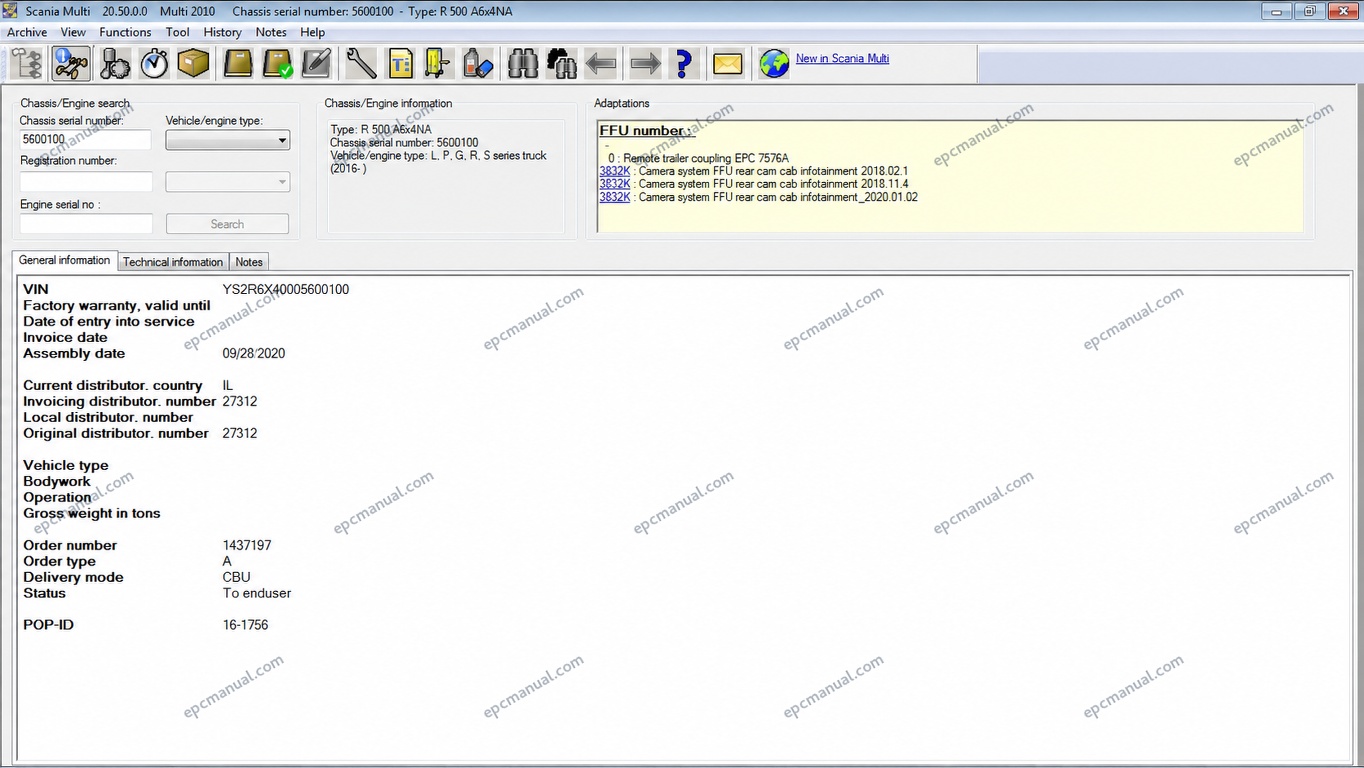Select the order number value 1437197
1364x768 pixels.
click(x=247, y=545)
